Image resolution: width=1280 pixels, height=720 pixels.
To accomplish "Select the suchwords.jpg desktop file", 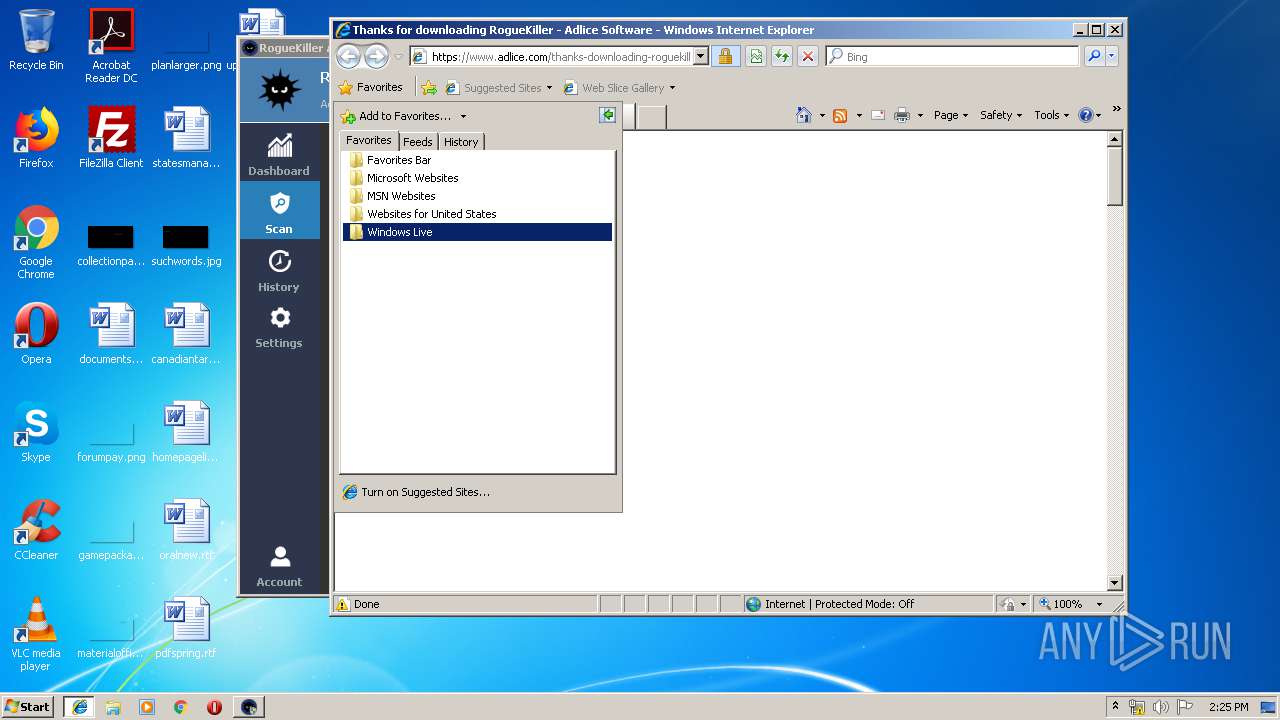I will pyautogui.click(x=186, y=245).
